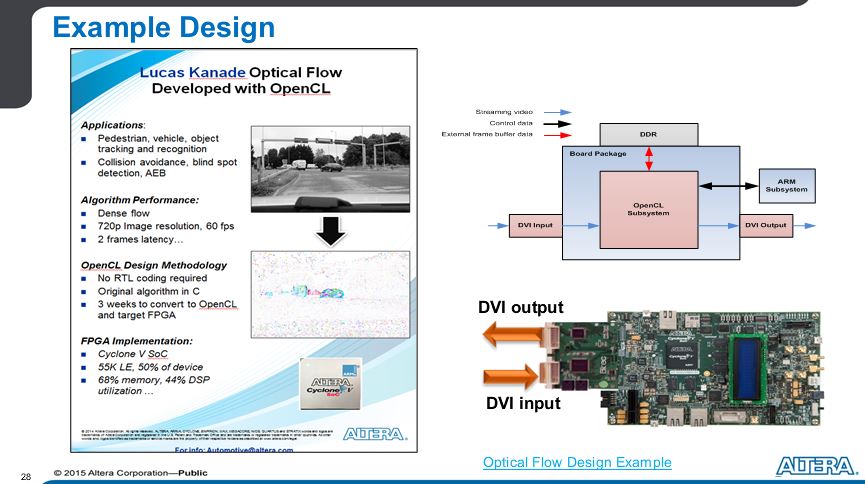Click '68% memory, 44% DSP' bullet

click(153, 385)
